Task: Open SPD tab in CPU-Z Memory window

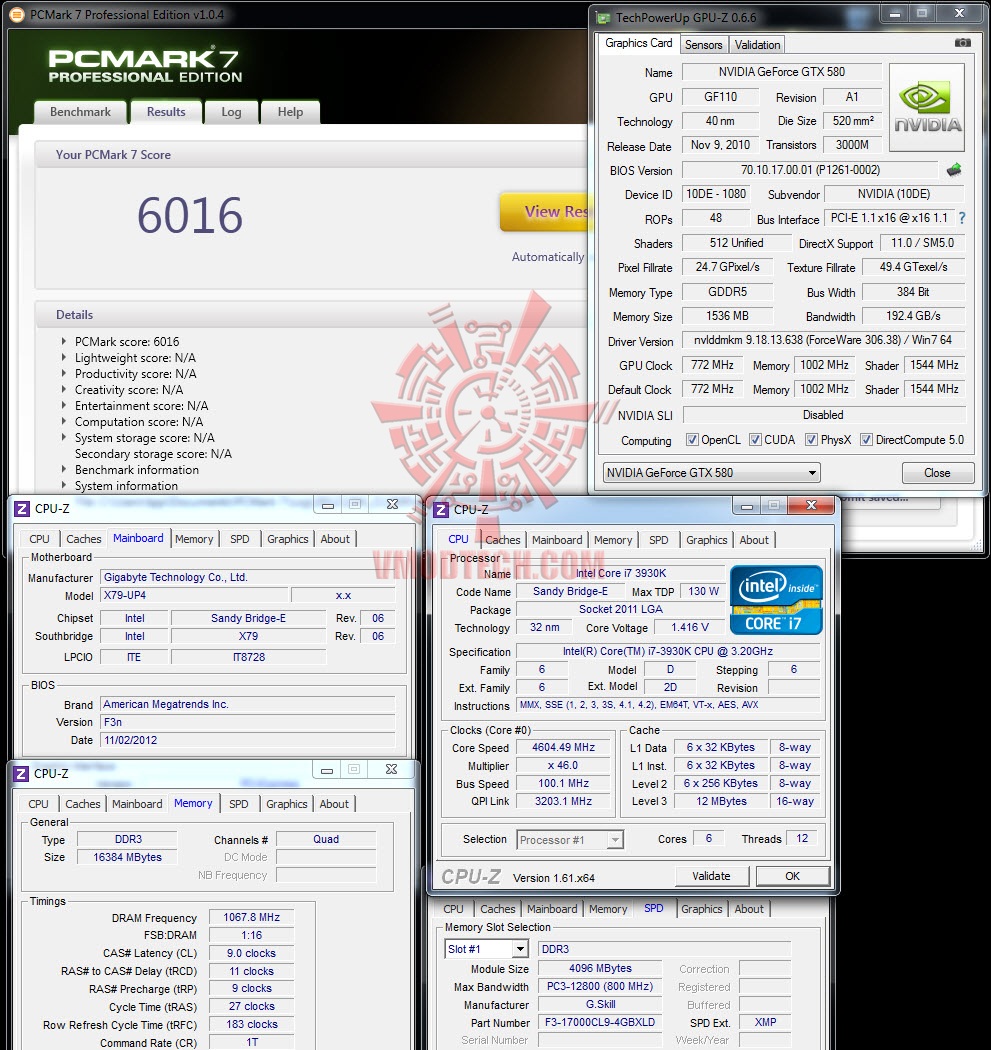Action: point(238,804)
